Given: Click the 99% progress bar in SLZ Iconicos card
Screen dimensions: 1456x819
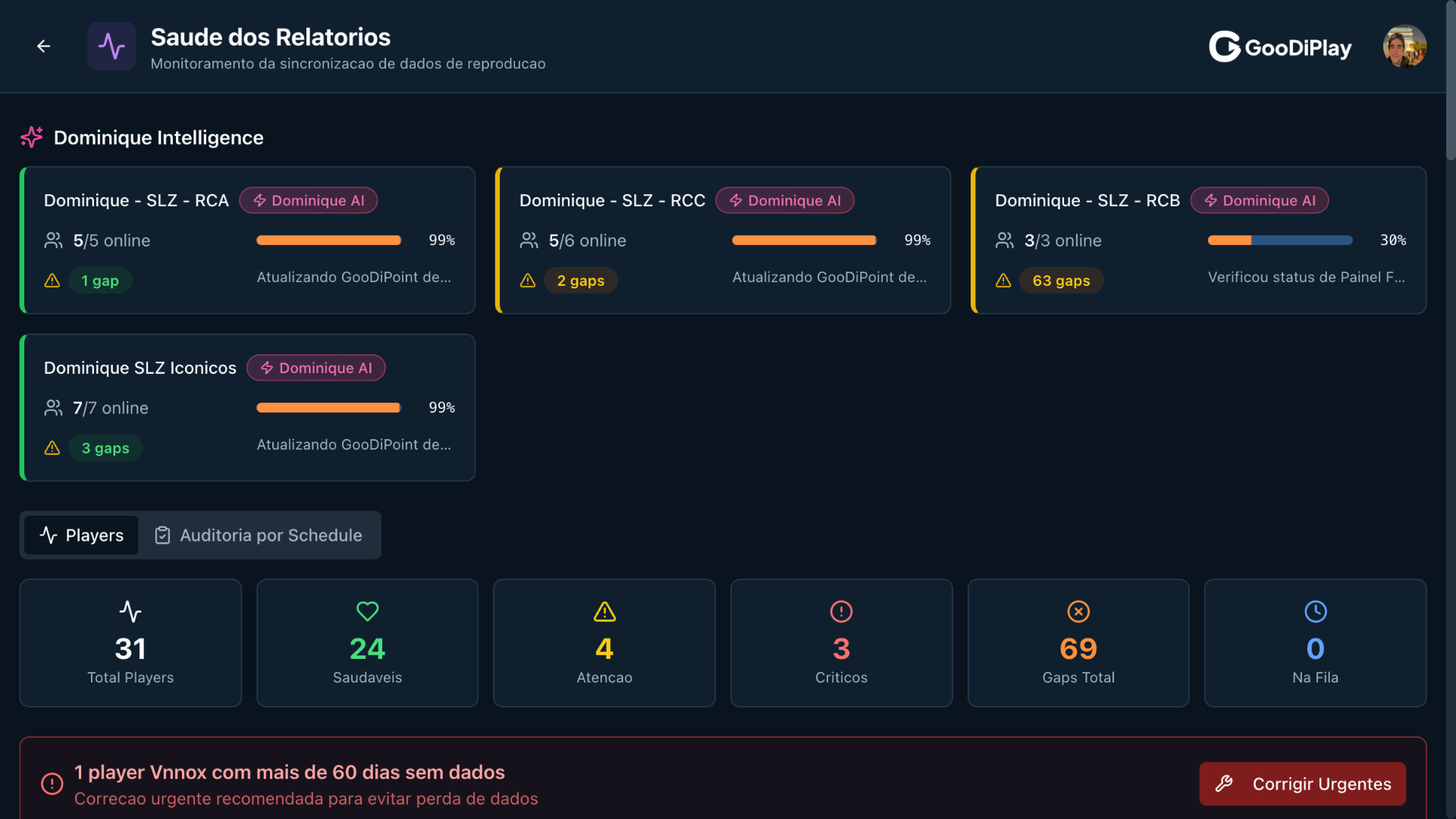Looking at the screenshot, I should point(329,408).
